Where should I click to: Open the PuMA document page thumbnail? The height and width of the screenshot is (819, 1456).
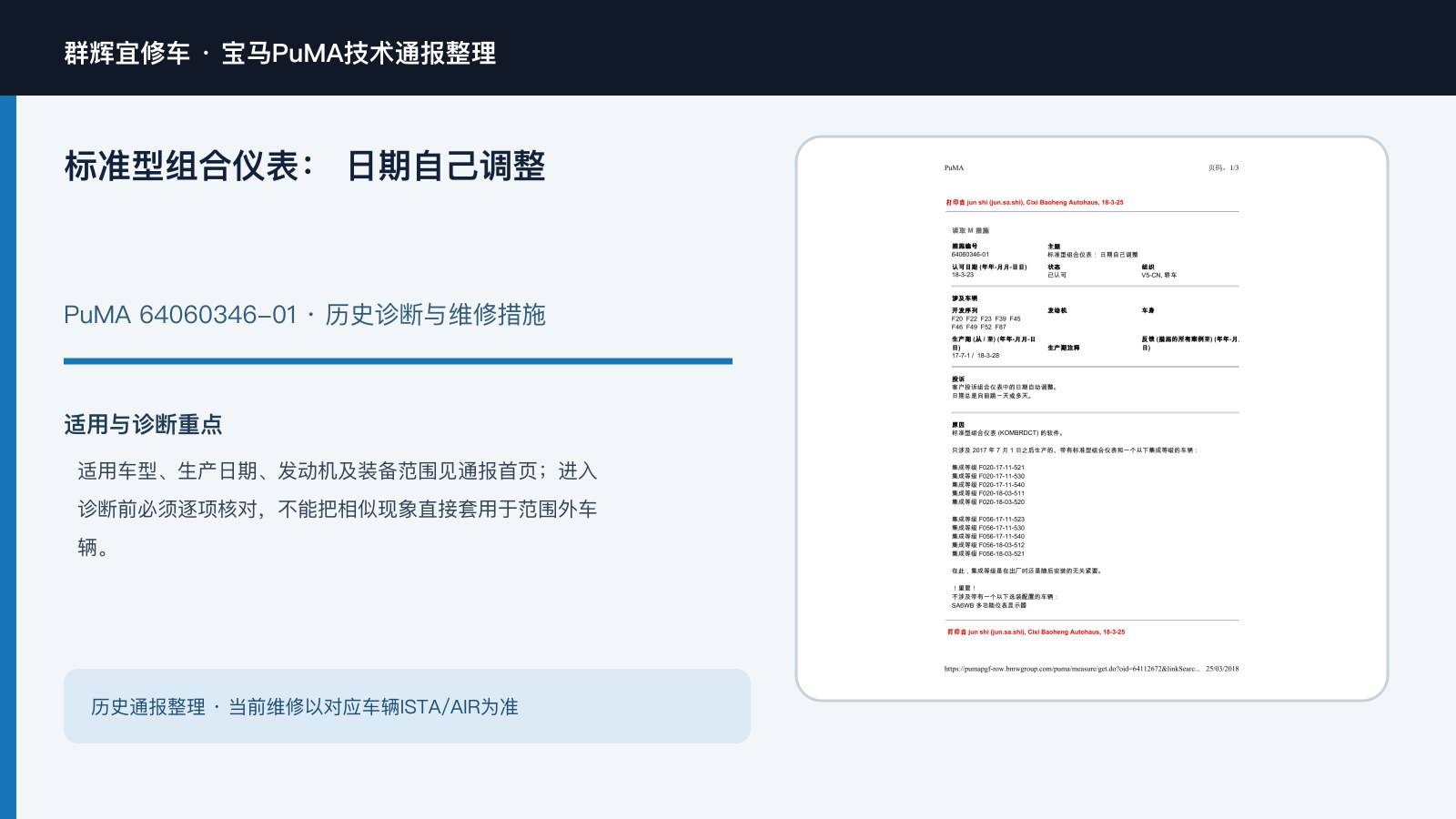pos(1092,419)
